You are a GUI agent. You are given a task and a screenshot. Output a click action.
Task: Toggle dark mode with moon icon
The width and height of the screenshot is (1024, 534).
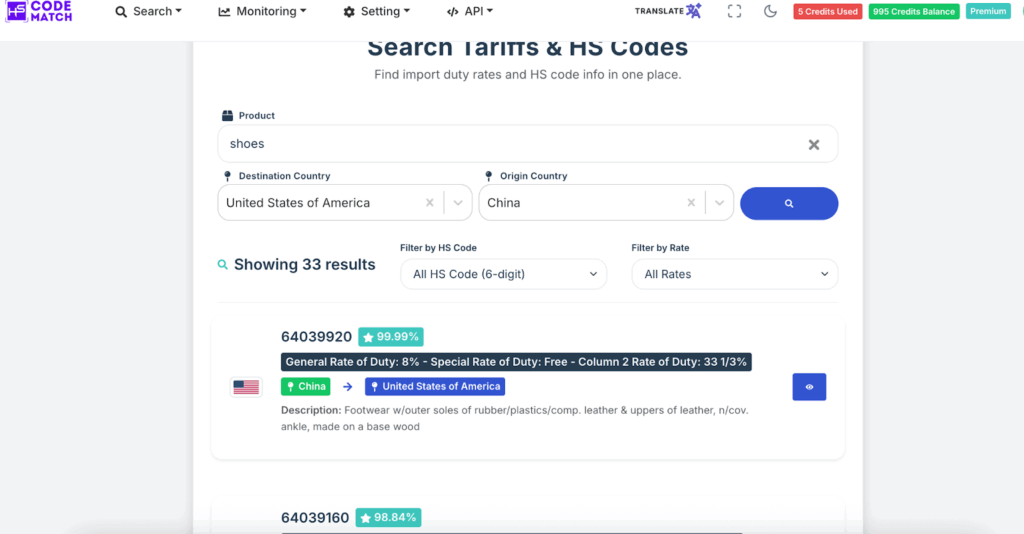[x=770, y=11]
